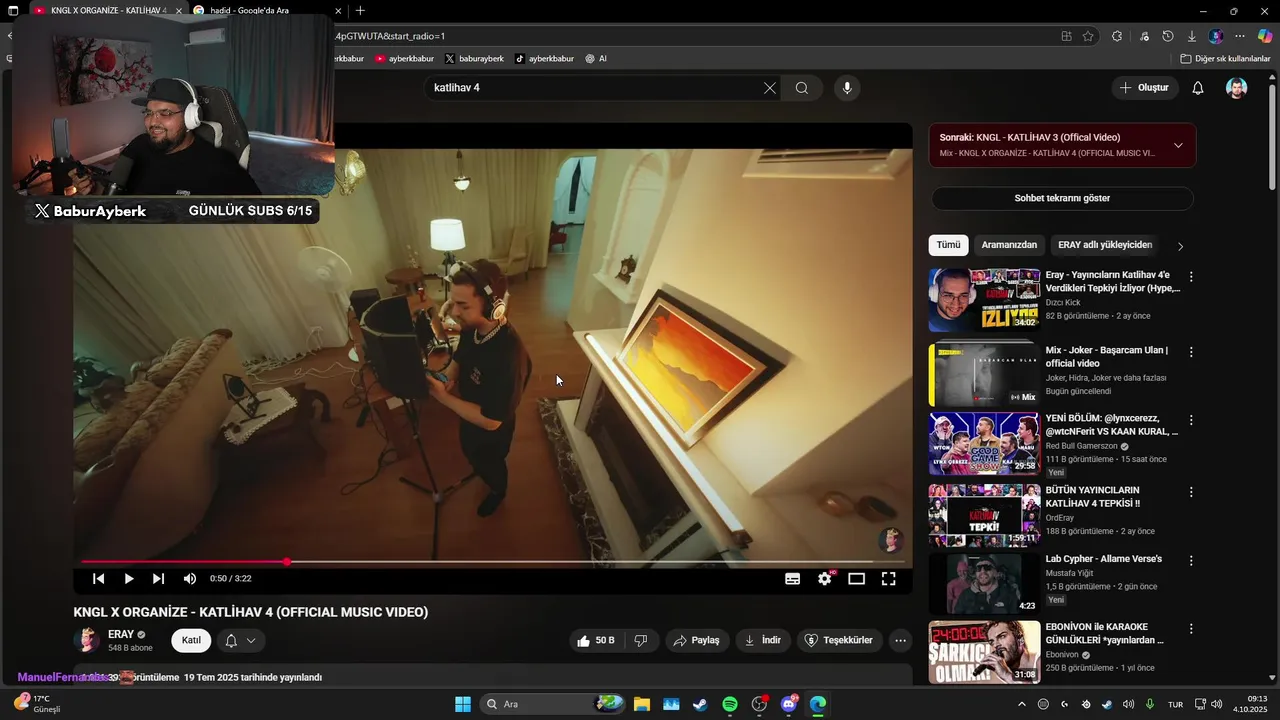
Task: Open options for BÜTÜN YAYINCILARIN KATLİHAV 4 TEPKİSİ
Action: click(1191, 492)
